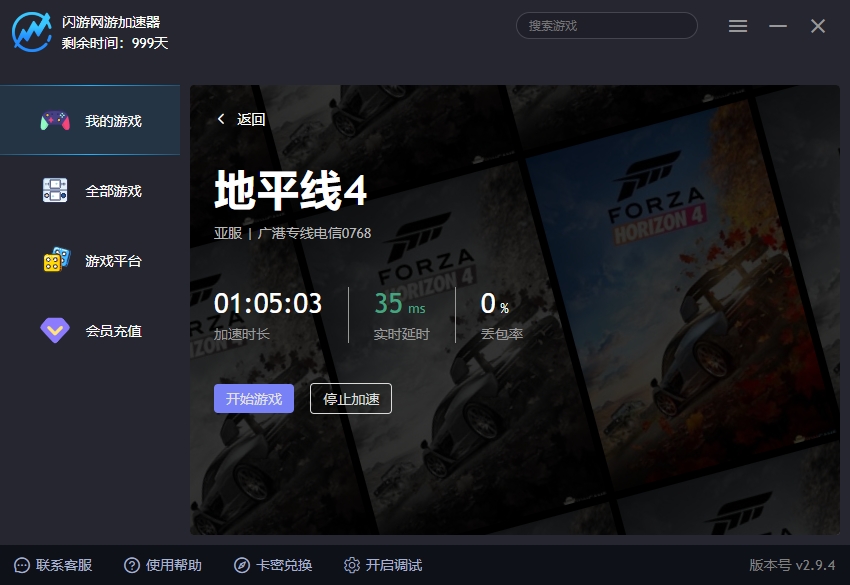Screen dimensions: 850x585
Task: Click the 闪游 accelerator logo icon
Action: click(x=32, y=32)
